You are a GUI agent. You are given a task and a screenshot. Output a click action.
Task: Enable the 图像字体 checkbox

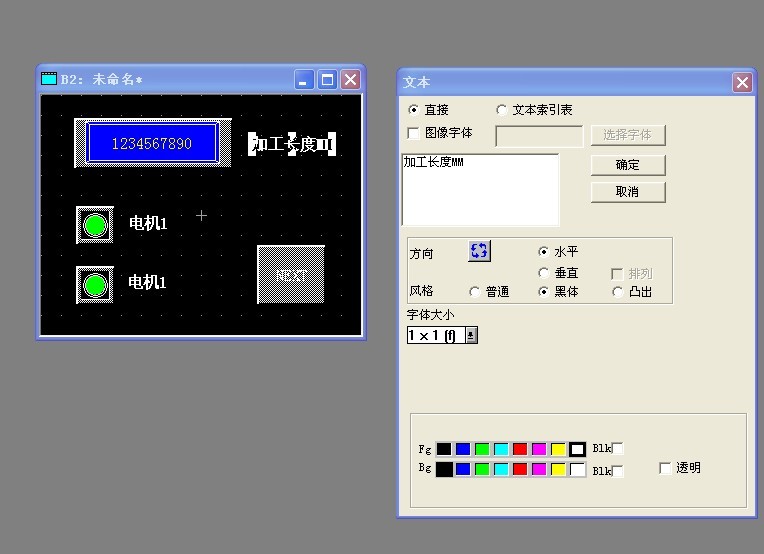click(414, 133)
